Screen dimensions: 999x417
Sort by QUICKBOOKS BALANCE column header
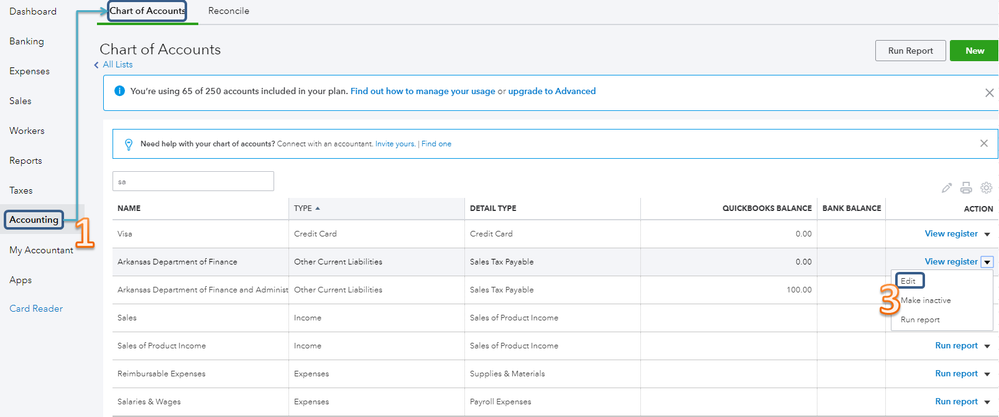tap(767, 208)
